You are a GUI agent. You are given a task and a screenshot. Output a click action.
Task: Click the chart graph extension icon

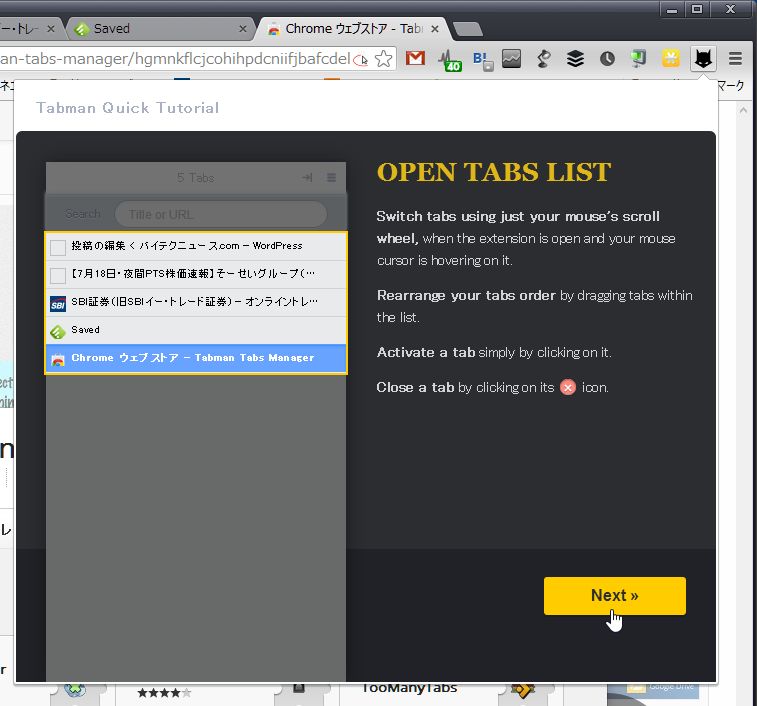(511, 59)
